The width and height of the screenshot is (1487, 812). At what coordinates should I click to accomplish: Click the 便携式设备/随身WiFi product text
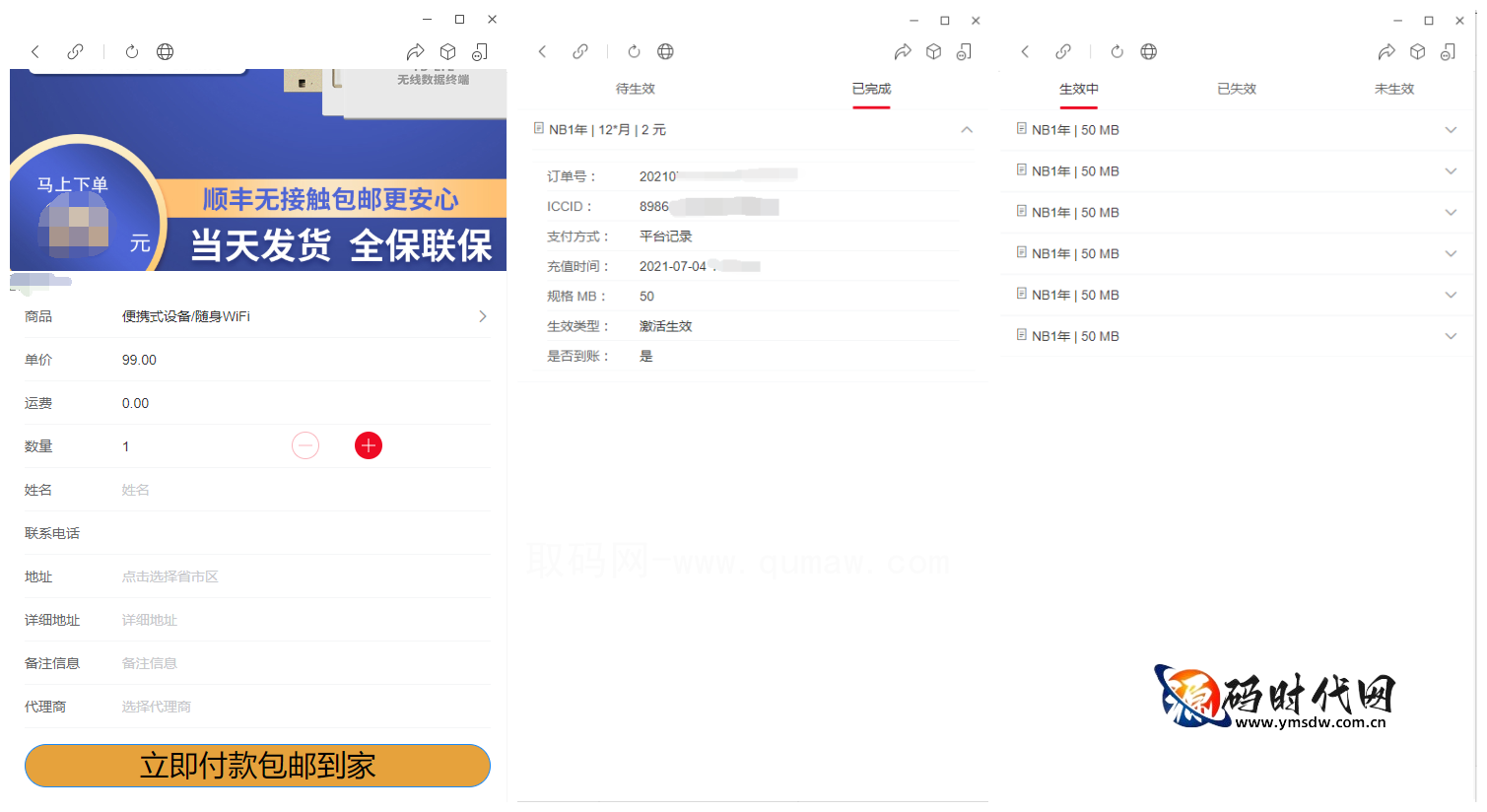click(186, 316)
